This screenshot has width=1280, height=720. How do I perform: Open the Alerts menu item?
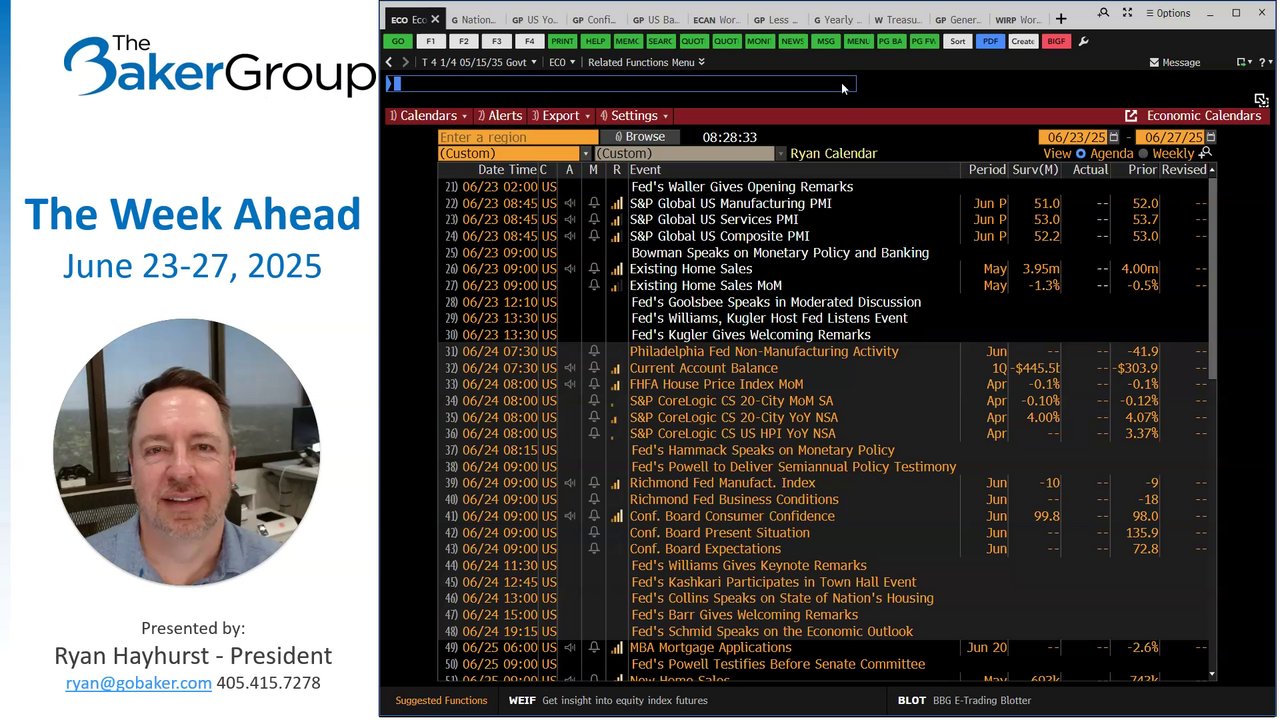click(500, 116)
